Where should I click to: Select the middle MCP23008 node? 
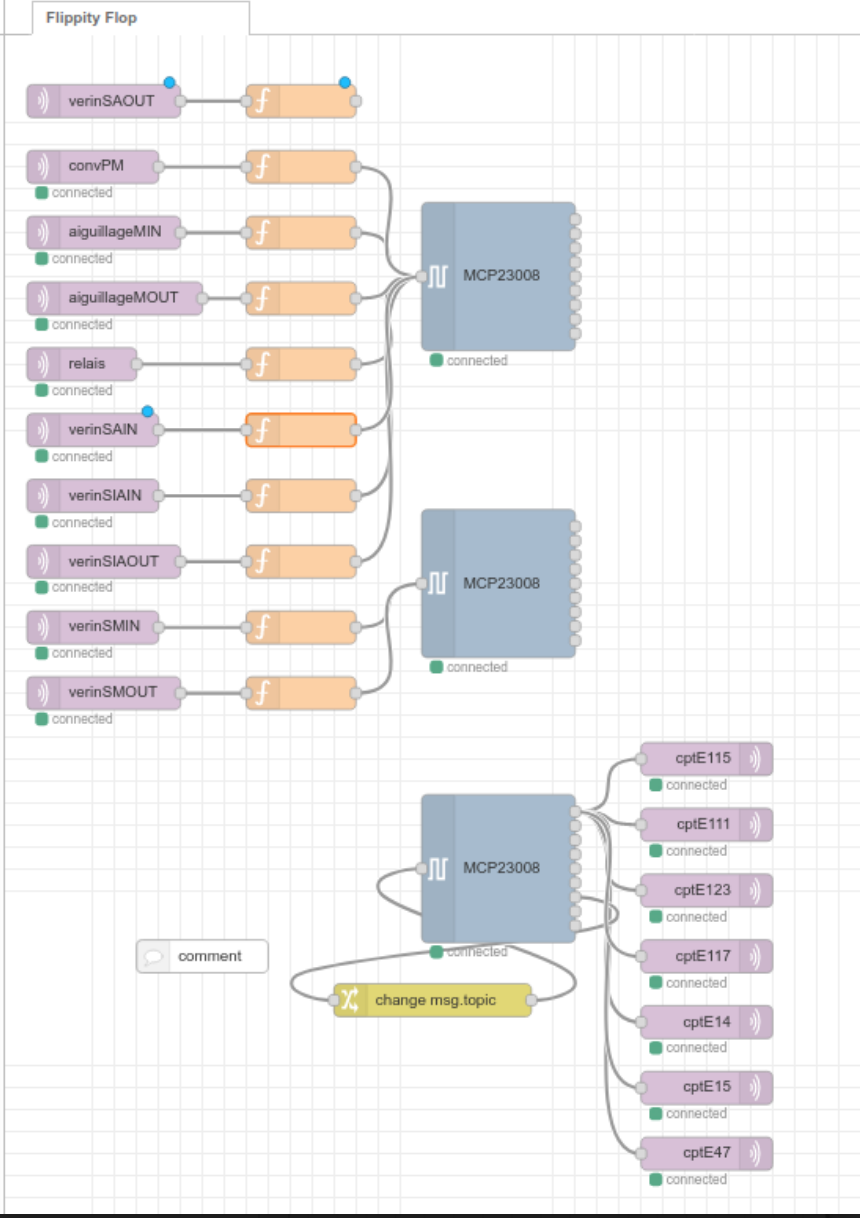(x=499, y=583)
